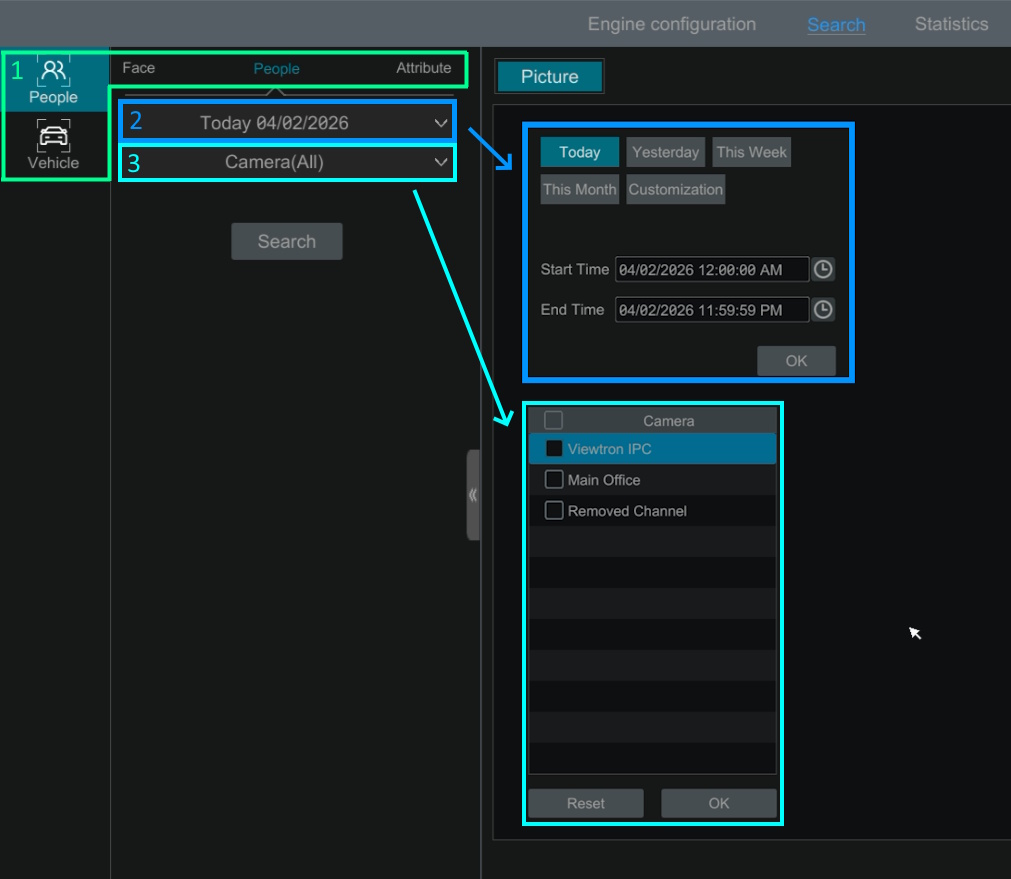Screen dimensions: 1011x879
Task: Click the Search button
Action: tap(287, 241)
